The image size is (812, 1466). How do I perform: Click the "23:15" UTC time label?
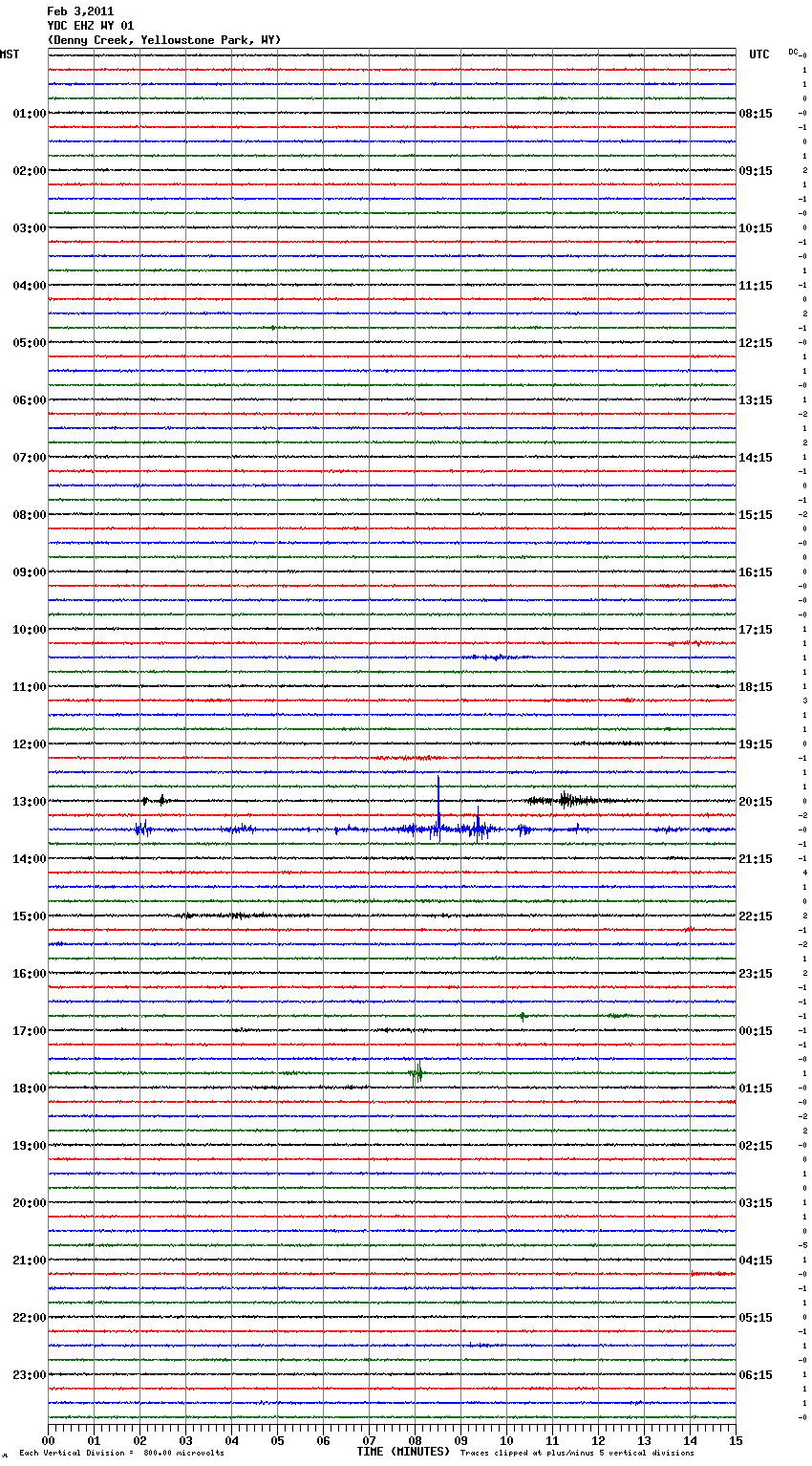coord(756,974)
